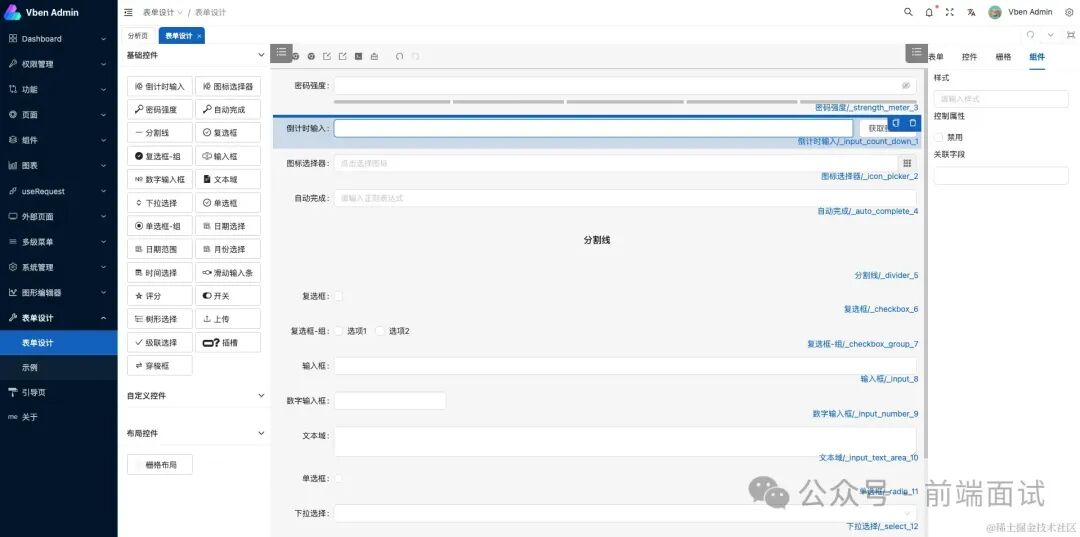Click the redo arrow in designer toolbar
1080x537 pixels.
(x=415, y=56)
